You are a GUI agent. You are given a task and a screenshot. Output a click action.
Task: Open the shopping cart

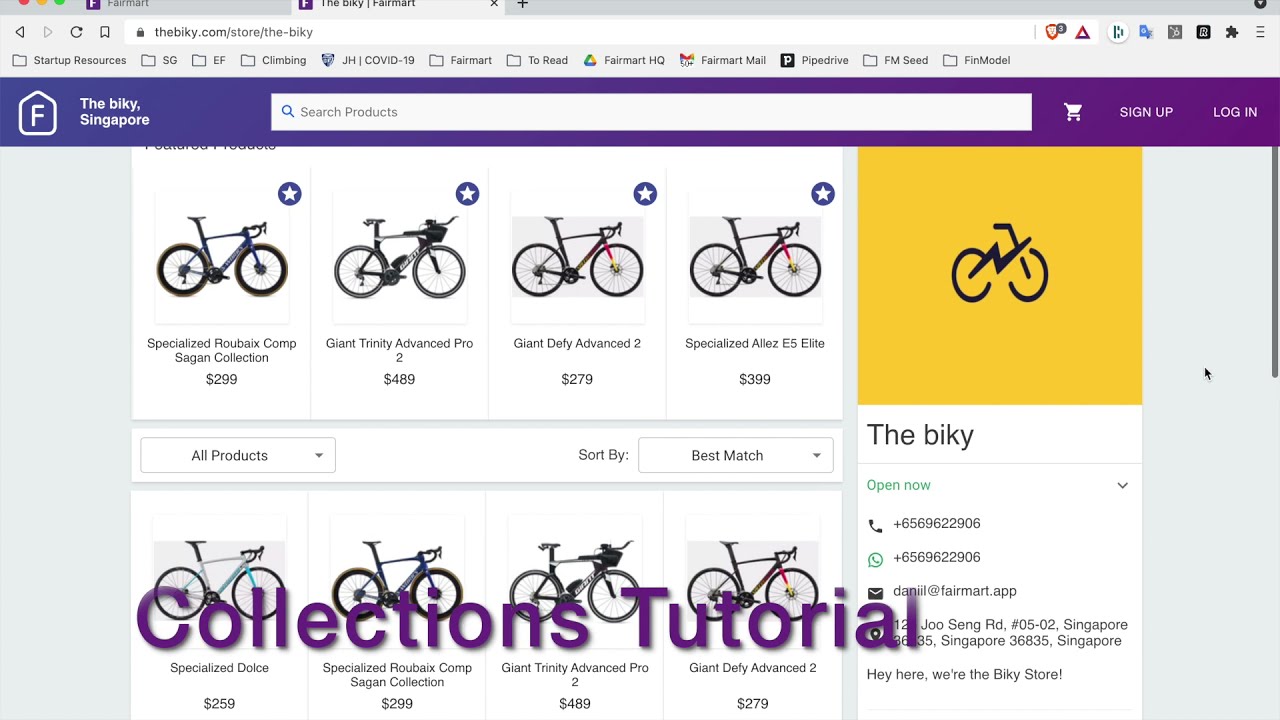pos(1073,112)
